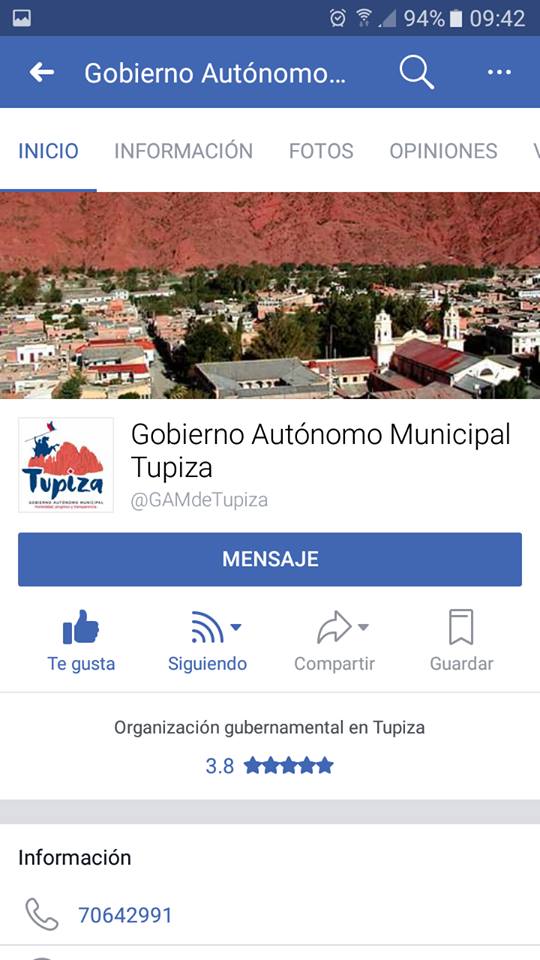Tap the back arrow in header
This screenshot has width=540, height=960.
(41, 72)
